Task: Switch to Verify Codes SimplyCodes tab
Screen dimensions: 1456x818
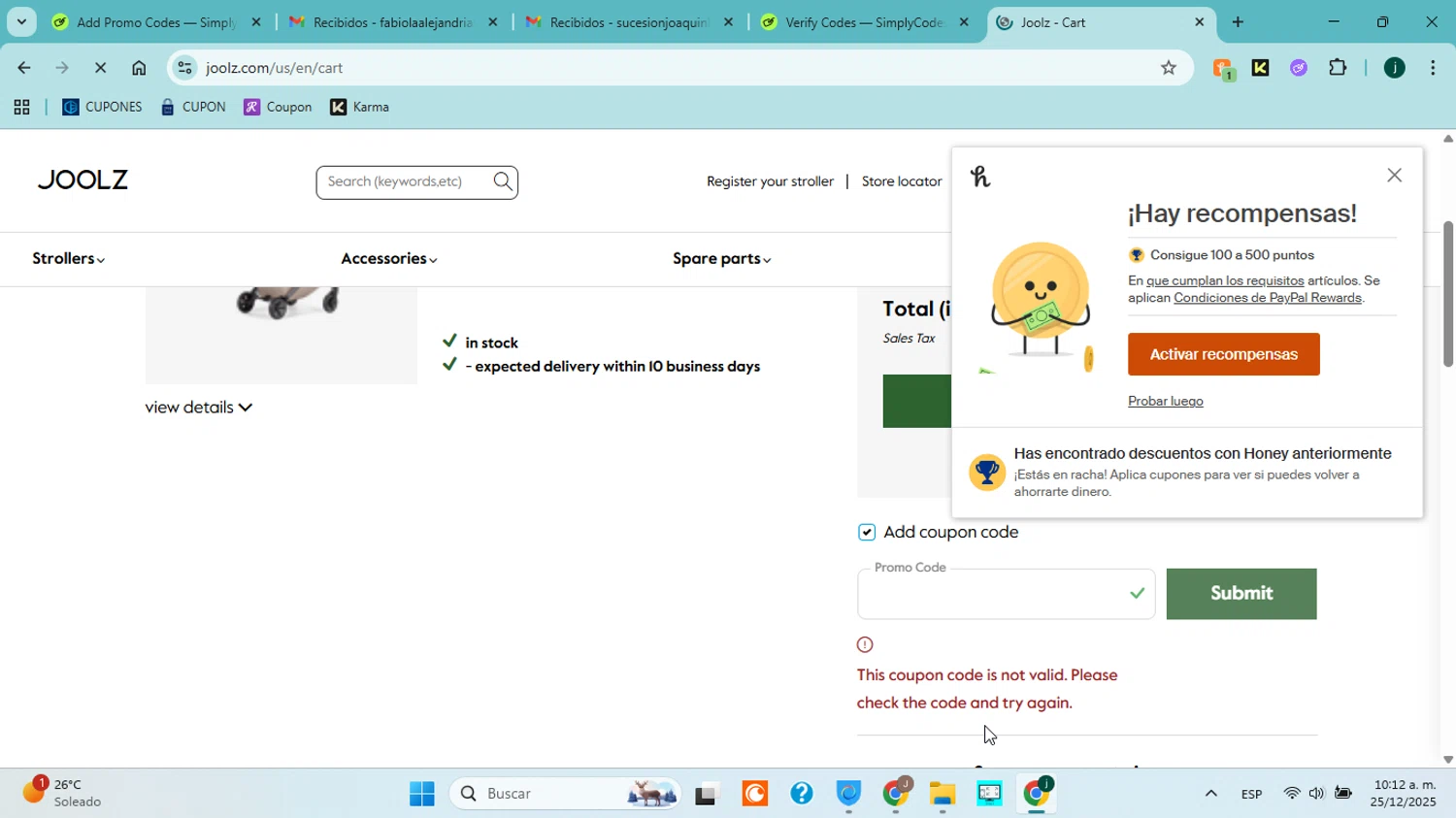Action: [864, 21]
